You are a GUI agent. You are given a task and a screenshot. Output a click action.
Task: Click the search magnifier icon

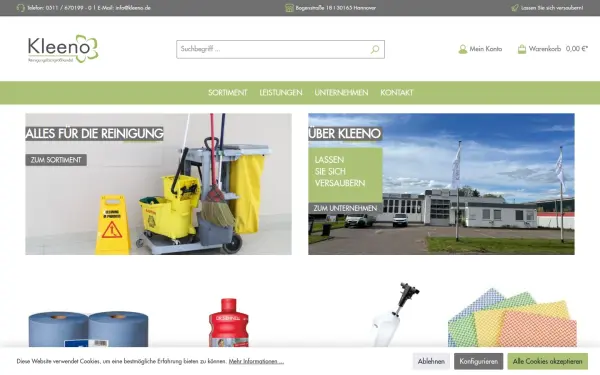pos(375,49)
